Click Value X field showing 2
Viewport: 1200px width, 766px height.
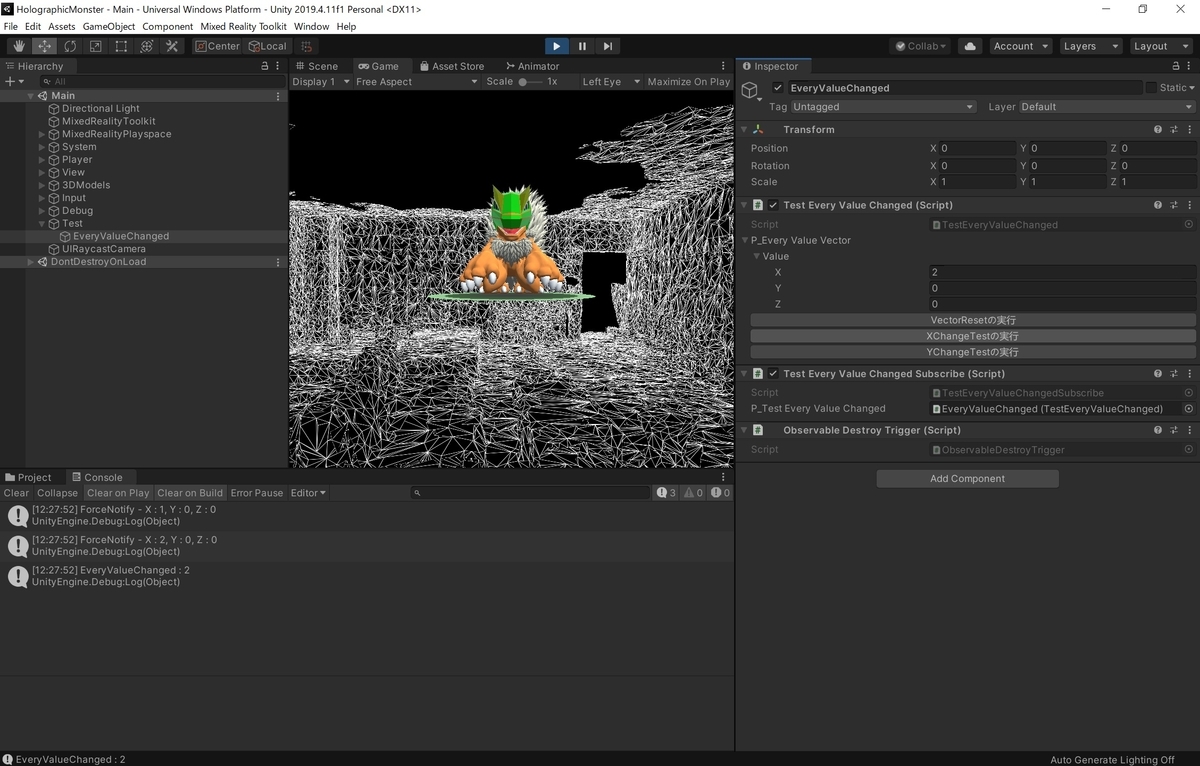1062,272
